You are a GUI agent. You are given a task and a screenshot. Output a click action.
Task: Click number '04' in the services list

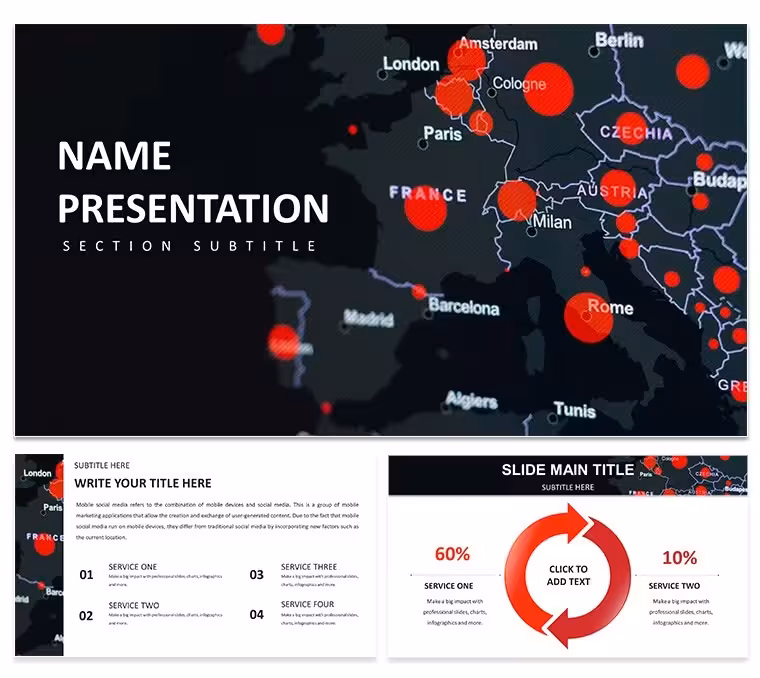256,615
